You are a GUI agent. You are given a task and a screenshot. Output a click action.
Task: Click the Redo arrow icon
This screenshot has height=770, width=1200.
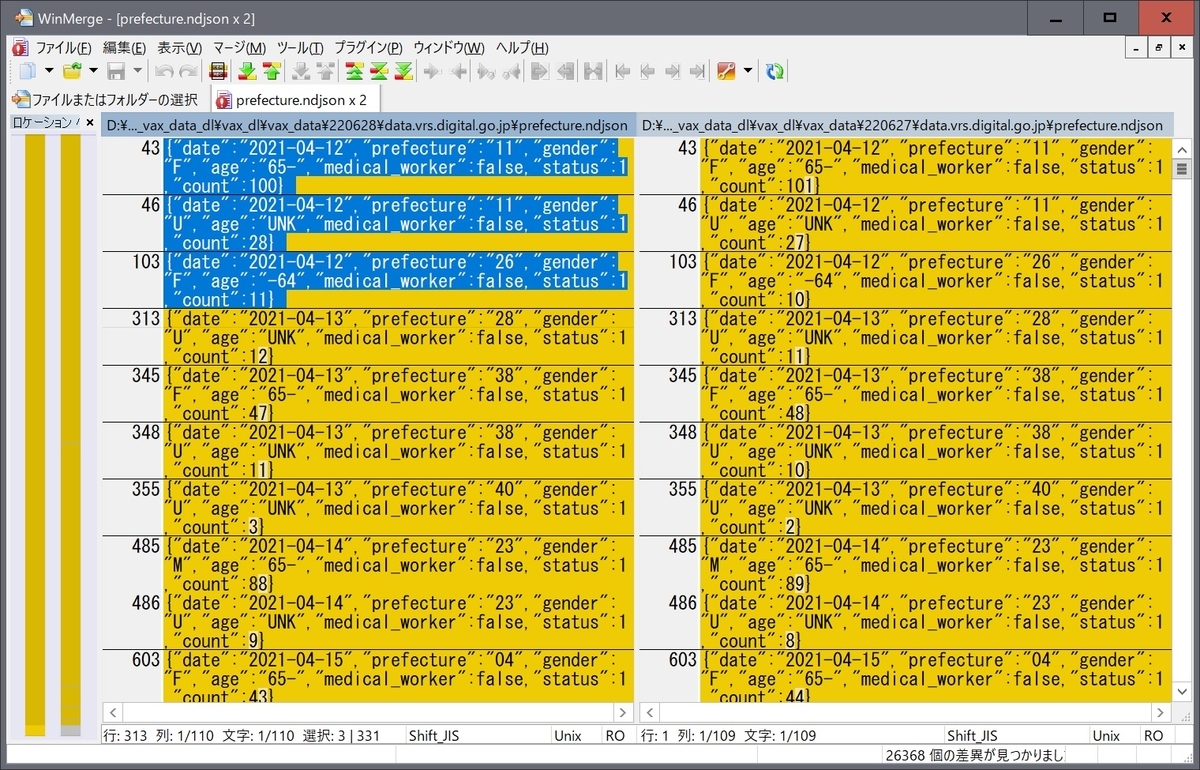(189, 71)
